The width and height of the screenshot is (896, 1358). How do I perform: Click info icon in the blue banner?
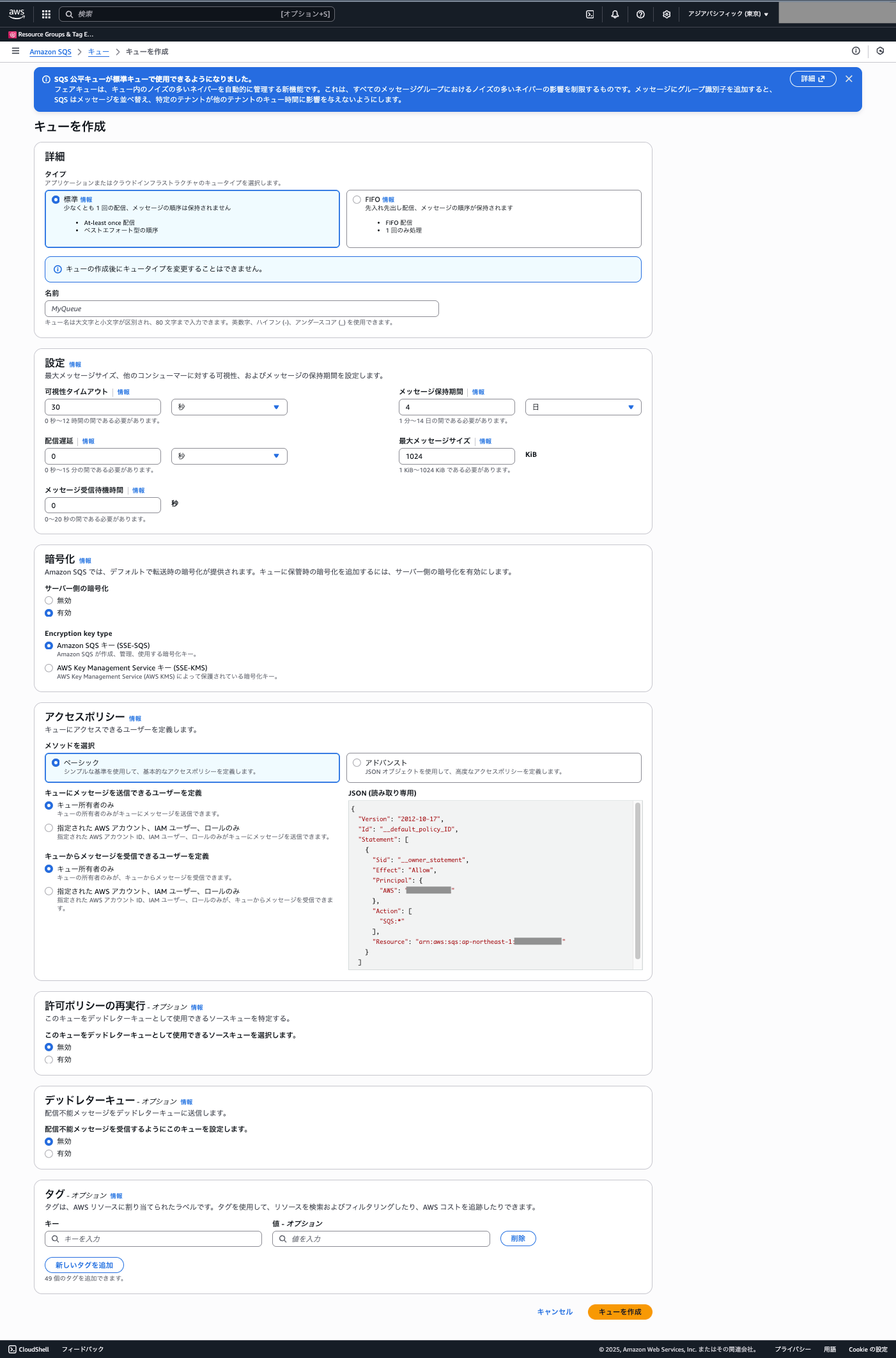pos(46,79)
